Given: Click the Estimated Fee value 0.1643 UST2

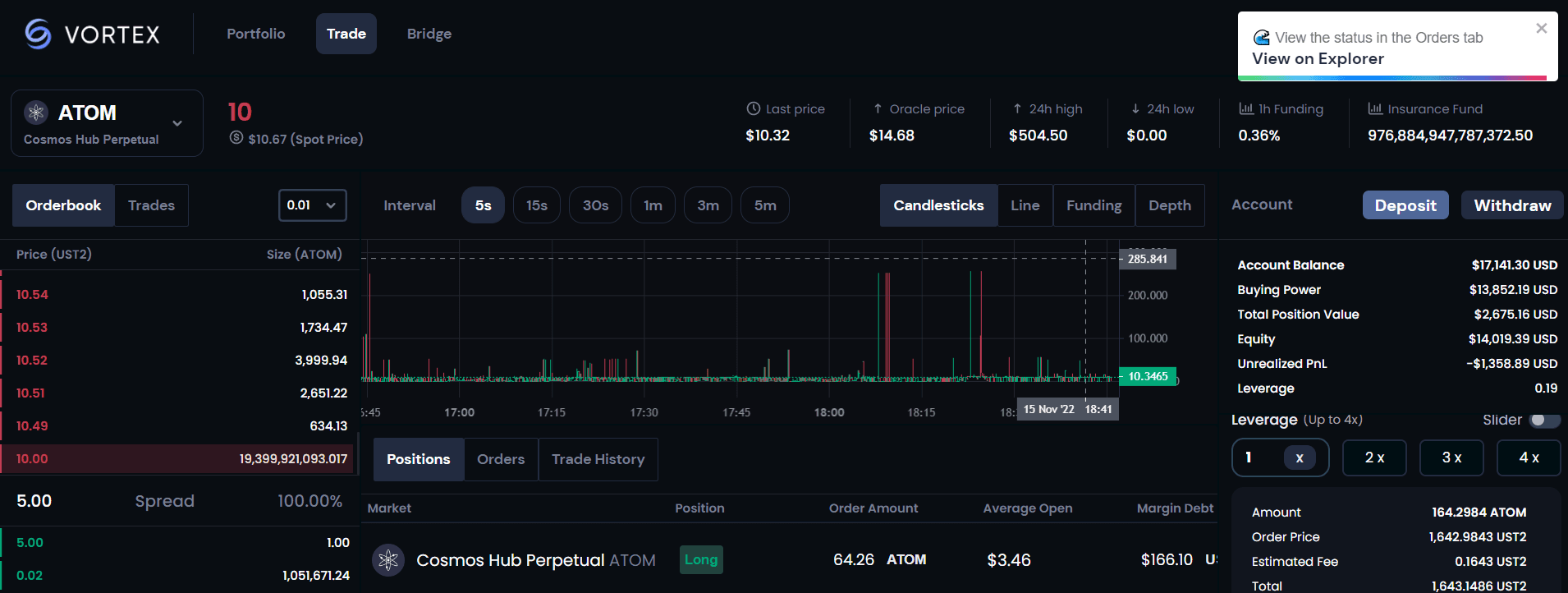Looking at the screenshot, I should coord(1491,561).
